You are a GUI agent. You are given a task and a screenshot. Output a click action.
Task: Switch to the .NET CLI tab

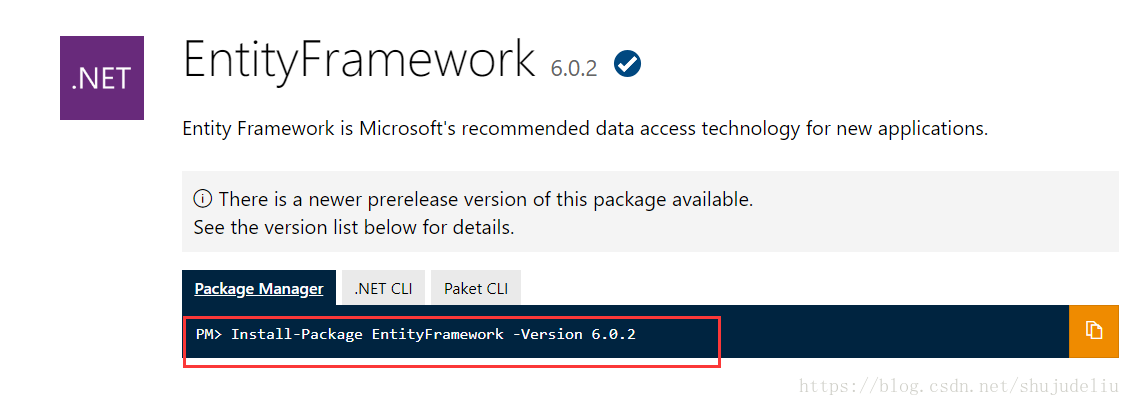[383, 288]
